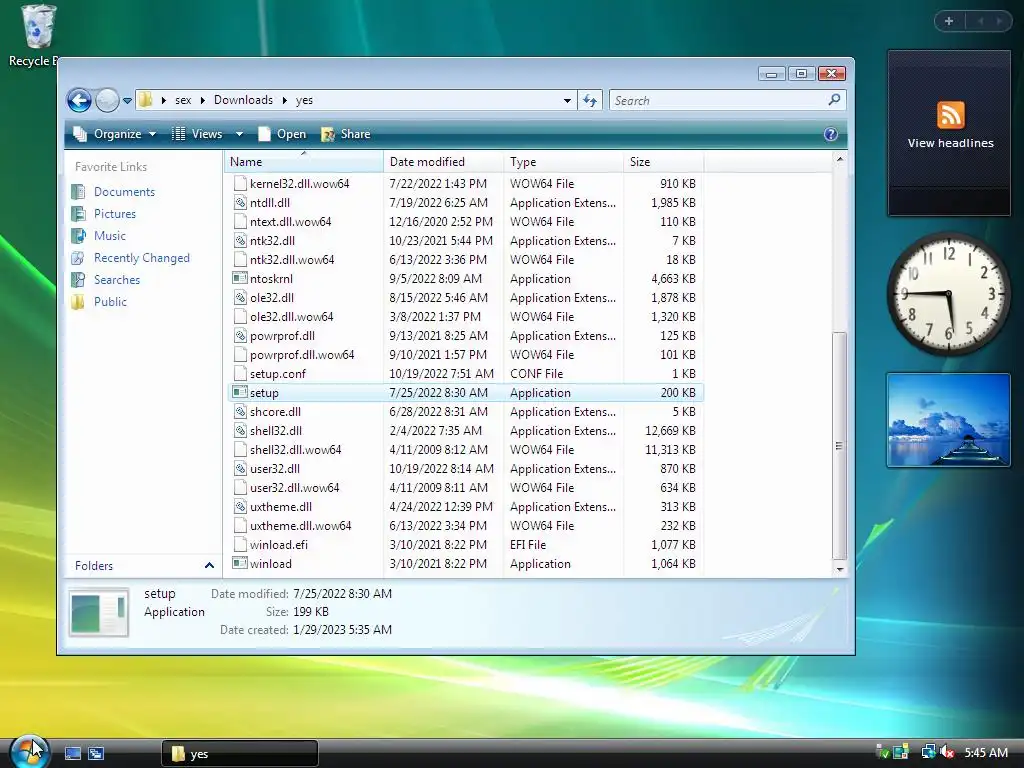1024x768 pixels.
Task: Click the 'yes' taskbar button
Action: click(239, 754)
